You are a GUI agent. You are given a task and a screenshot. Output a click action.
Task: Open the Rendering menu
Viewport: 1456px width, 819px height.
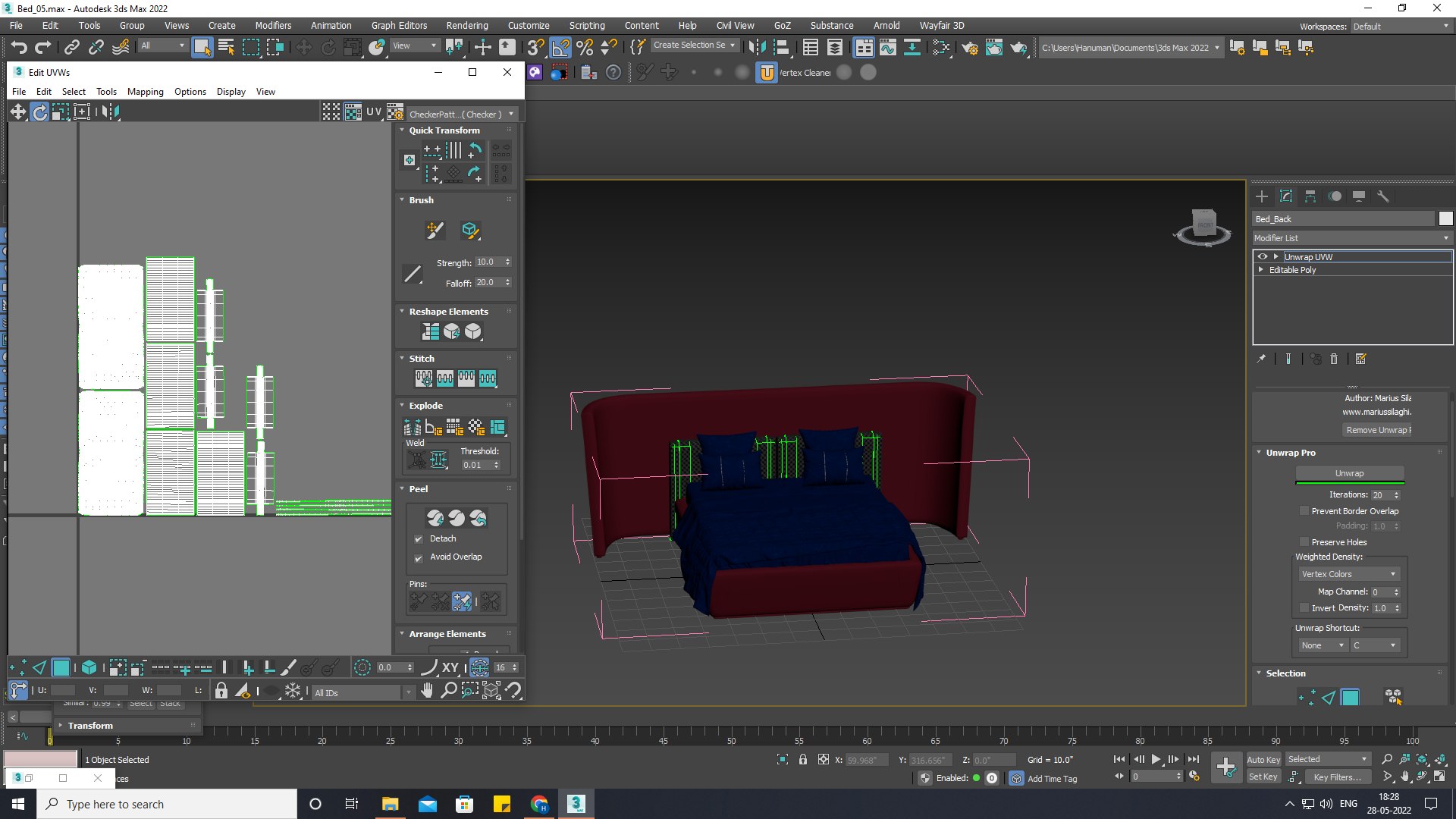coord(467,26)
